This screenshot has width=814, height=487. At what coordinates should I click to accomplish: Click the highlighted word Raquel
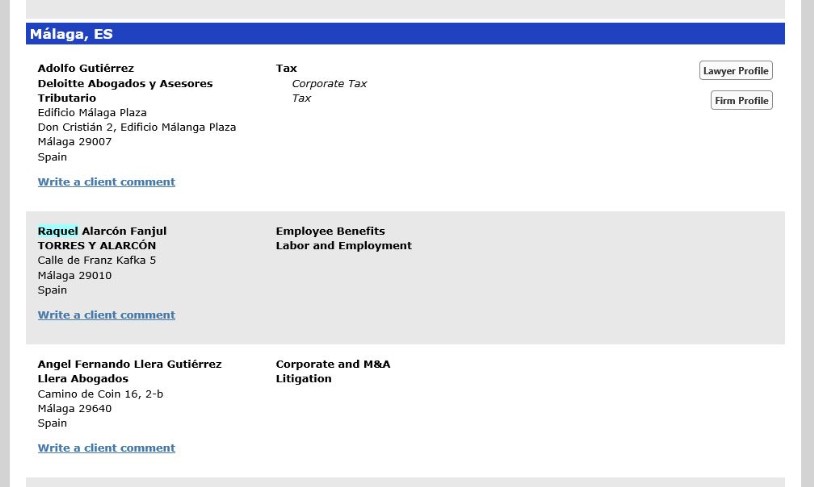pos(57,231)
